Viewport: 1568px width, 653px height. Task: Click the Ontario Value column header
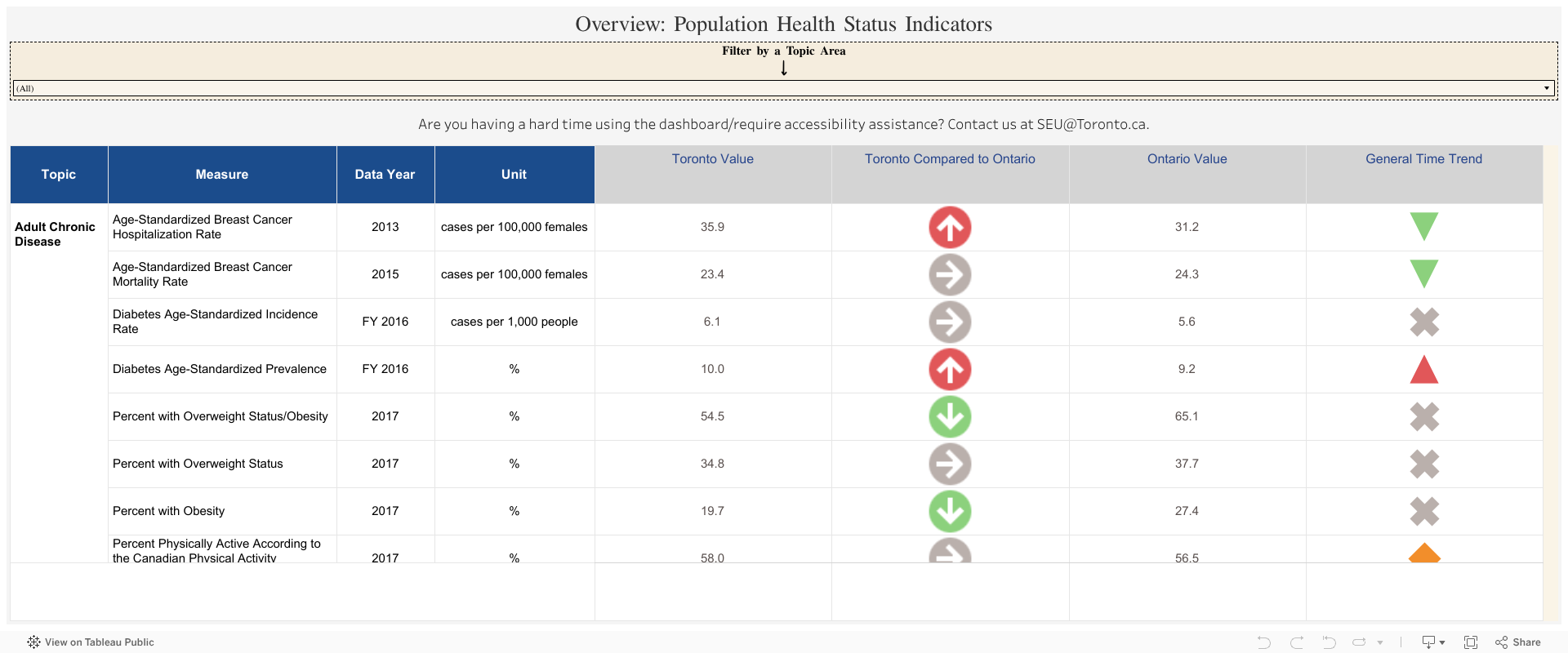[x=1187, y=159]
